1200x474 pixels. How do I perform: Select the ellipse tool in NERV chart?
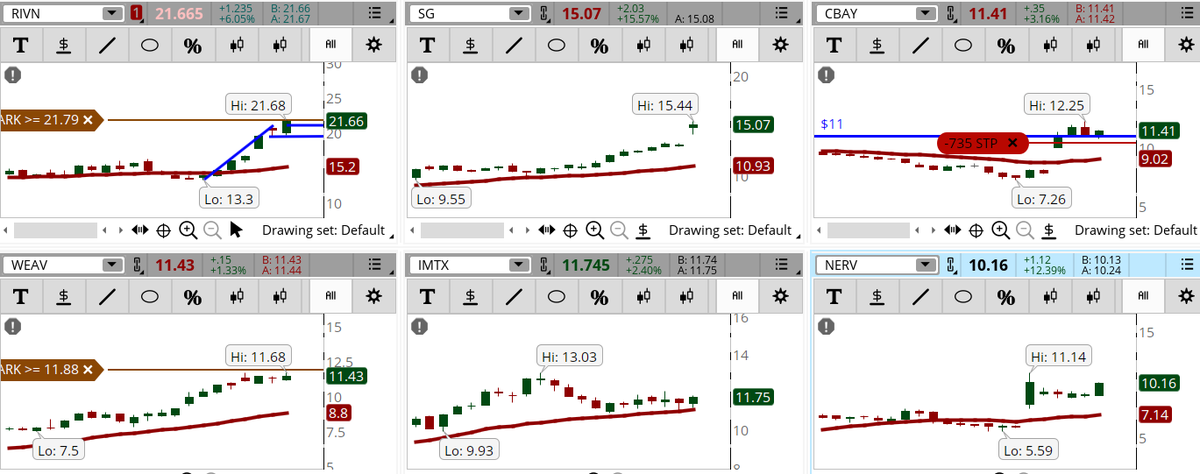(963, 297)
